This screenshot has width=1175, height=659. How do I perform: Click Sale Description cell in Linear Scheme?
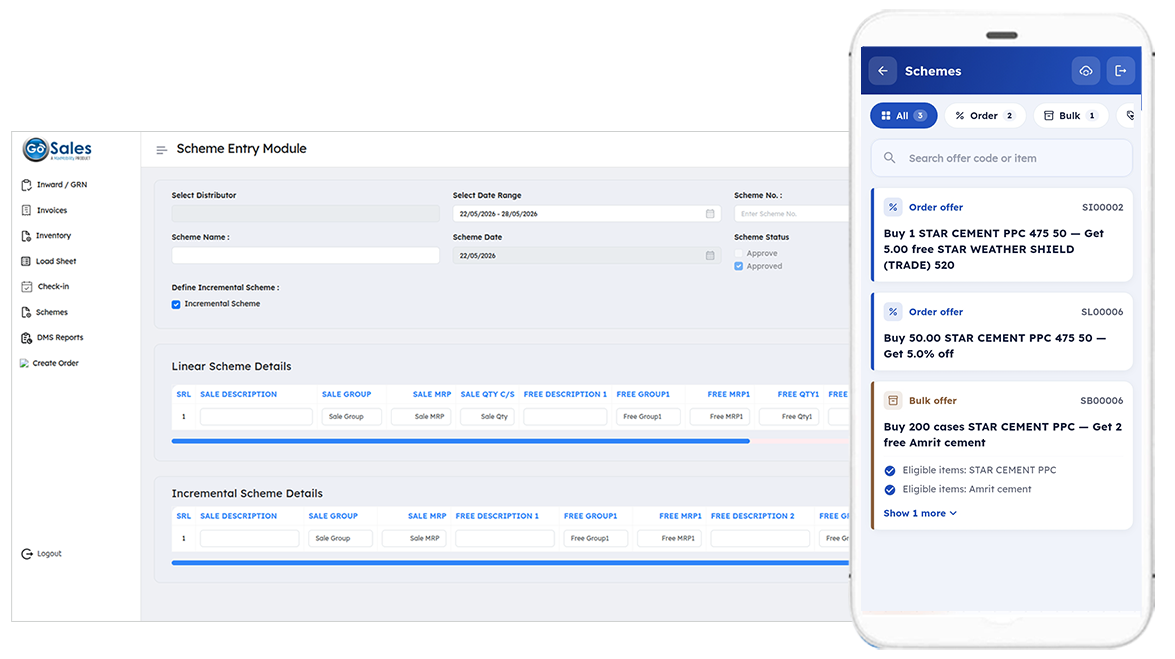(x=256, y=417)
